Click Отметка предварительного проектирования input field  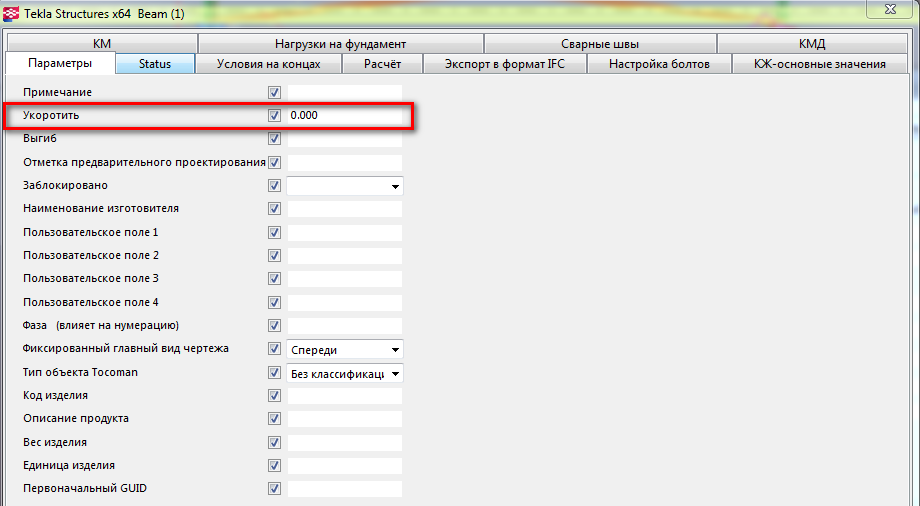point(345,163)
